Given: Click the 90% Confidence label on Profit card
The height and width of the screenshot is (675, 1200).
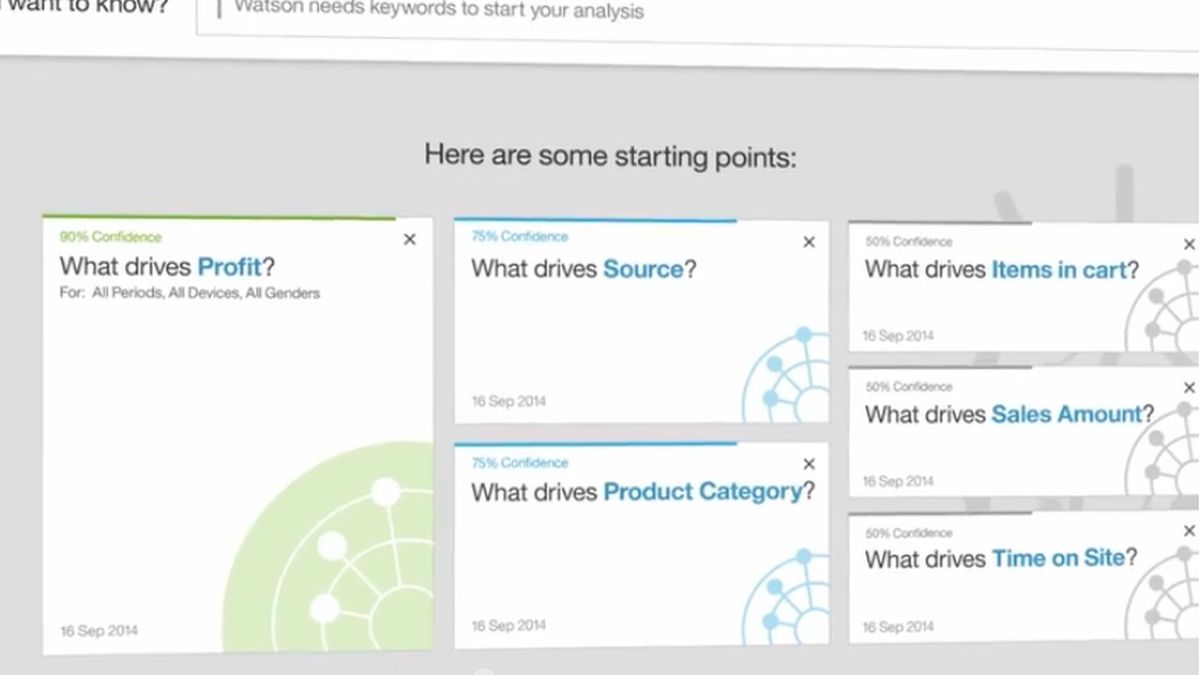Looking at the screenshot, I should [110, 237].
